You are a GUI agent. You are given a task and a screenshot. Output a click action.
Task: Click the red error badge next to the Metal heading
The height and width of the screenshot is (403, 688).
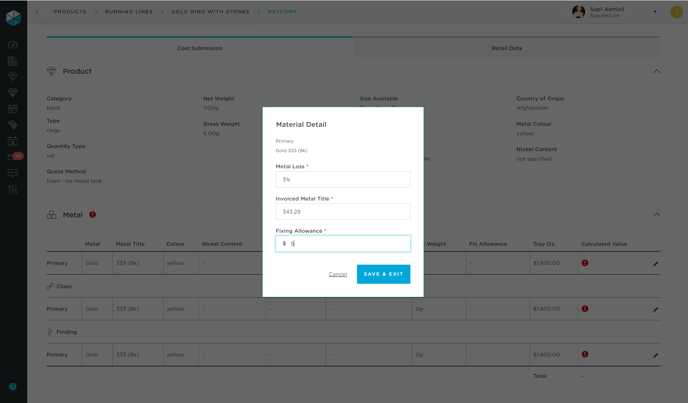pos(93,215)
